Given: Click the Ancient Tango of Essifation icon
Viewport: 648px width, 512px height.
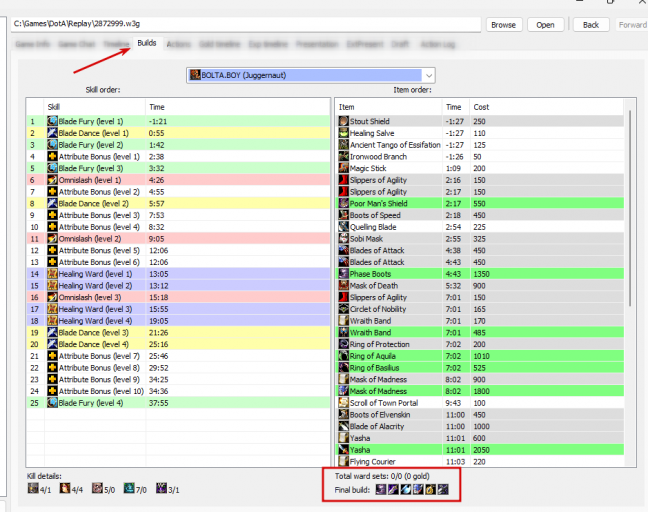Looking at the screenshot, I should 343,145.
